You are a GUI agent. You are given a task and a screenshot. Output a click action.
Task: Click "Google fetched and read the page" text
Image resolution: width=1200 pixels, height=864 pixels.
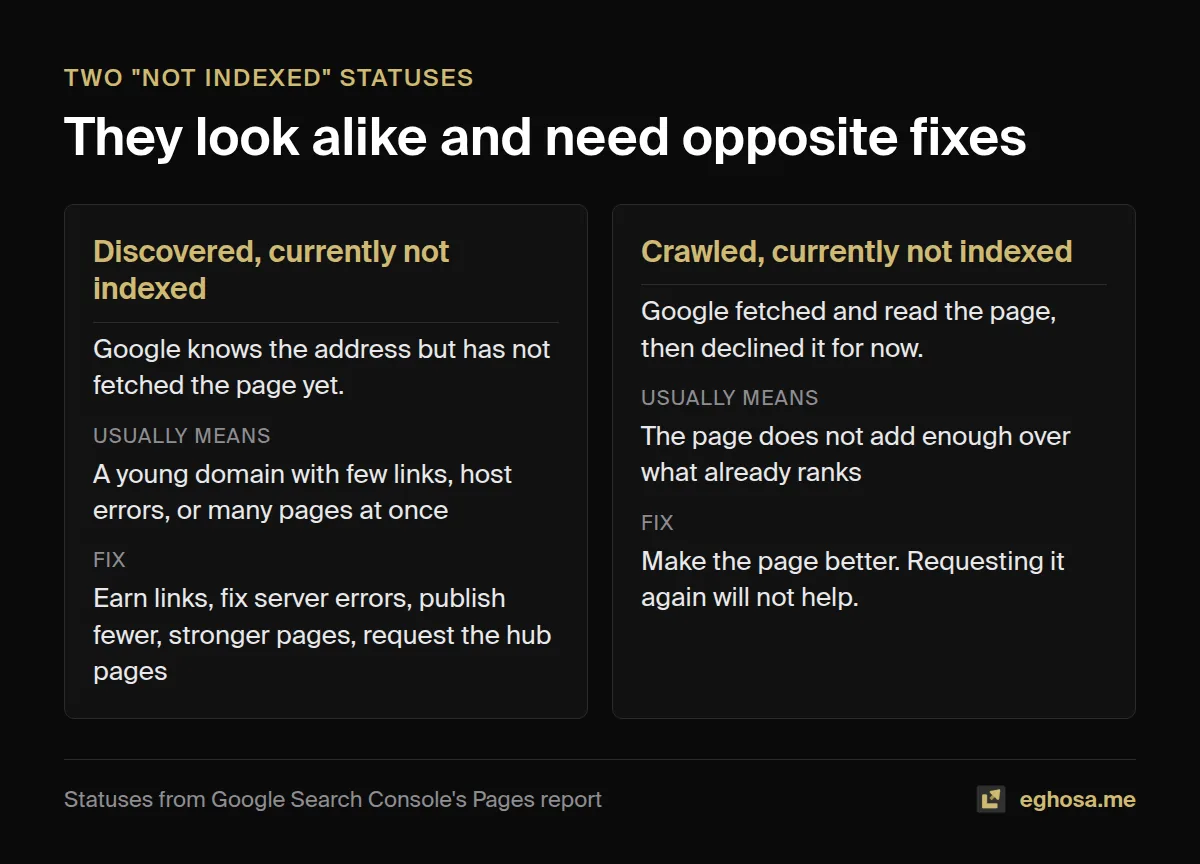(849, 329)
